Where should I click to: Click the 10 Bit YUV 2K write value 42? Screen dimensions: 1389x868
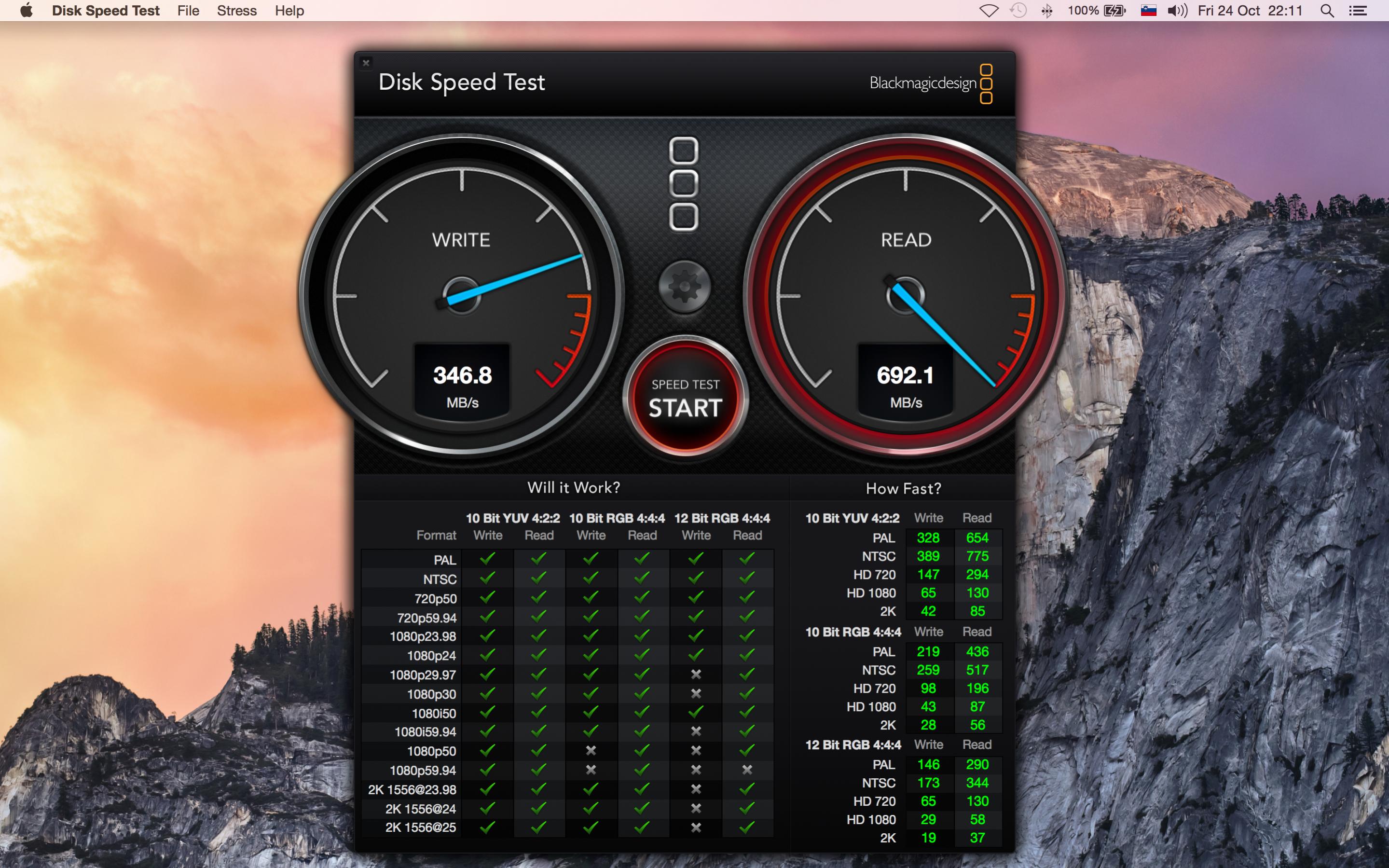click(x=928, y=611)
